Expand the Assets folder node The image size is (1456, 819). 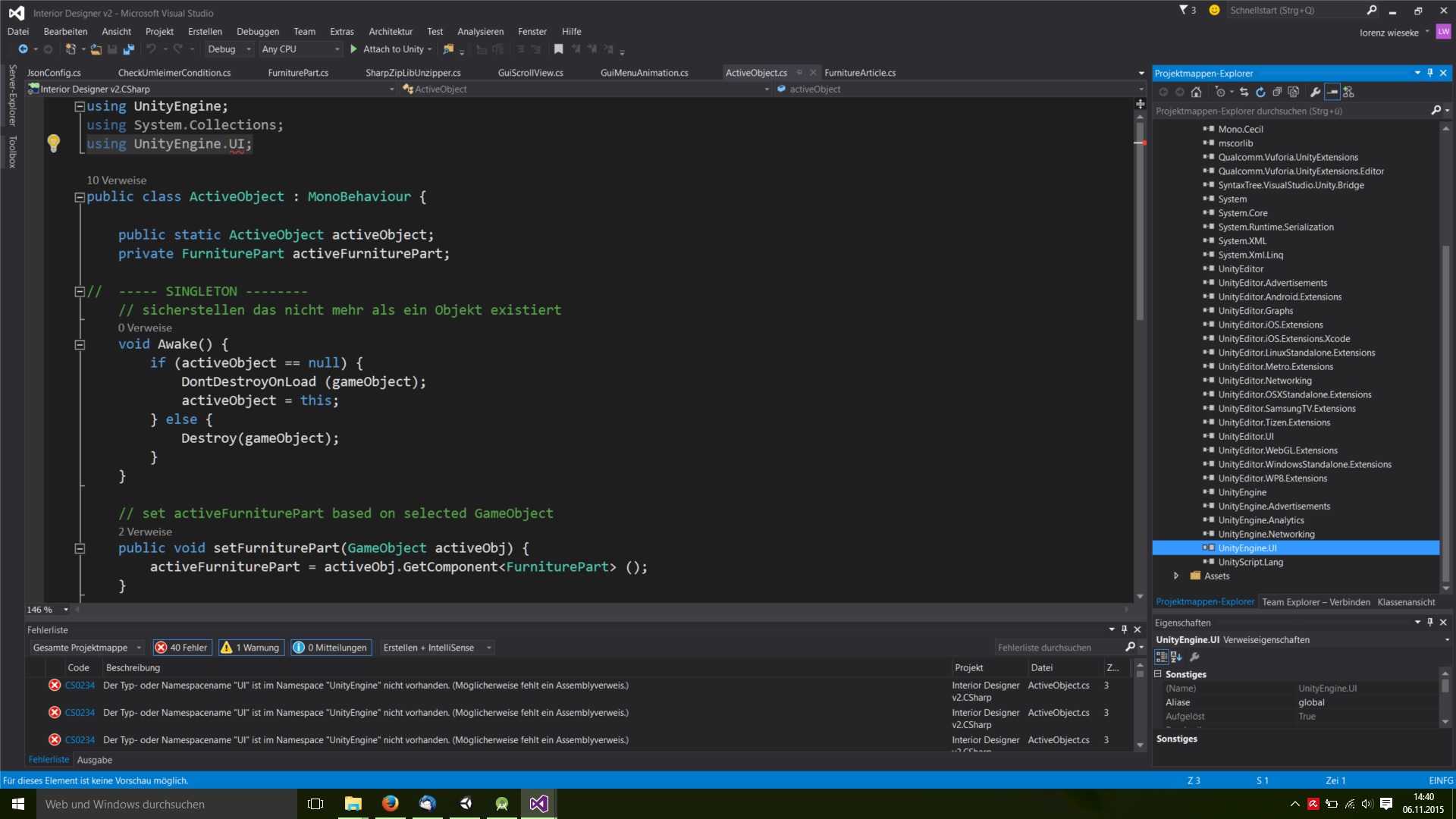coord(1176,576)
